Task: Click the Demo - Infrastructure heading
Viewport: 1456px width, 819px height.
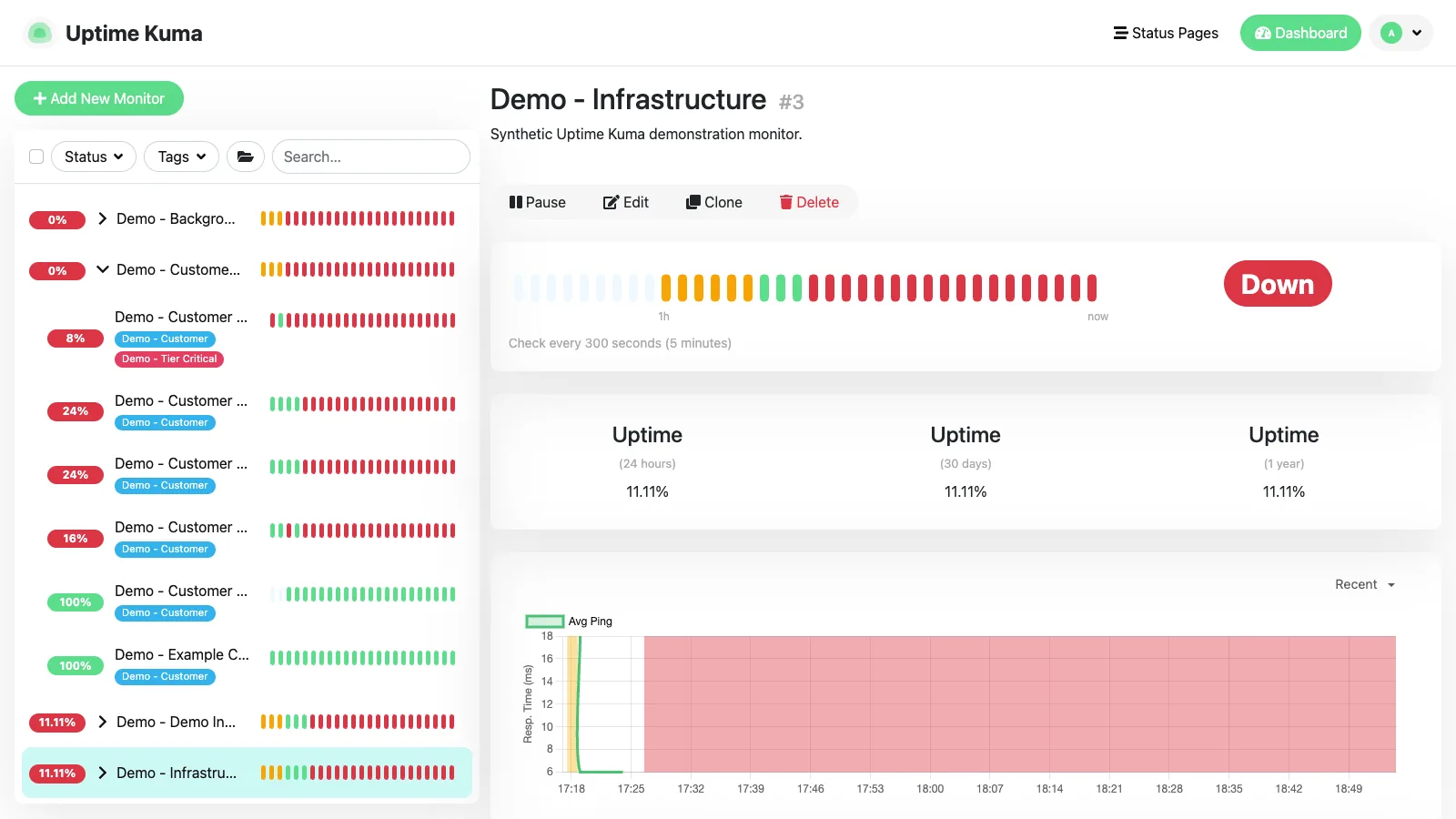Action: point(628,99)
